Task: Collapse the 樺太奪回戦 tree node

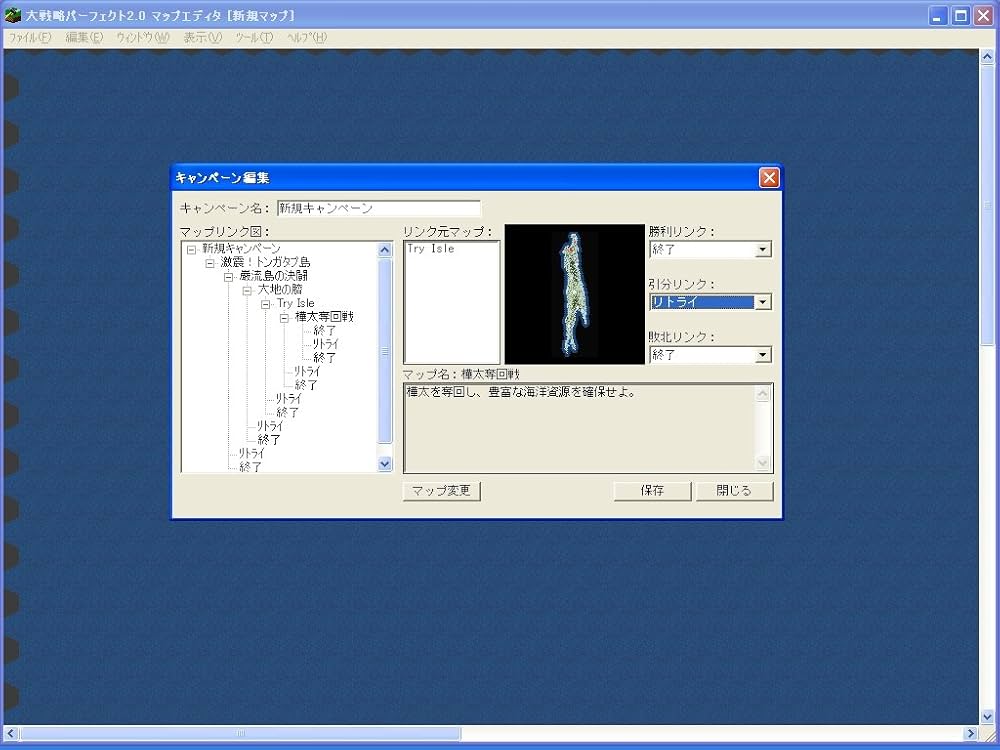Action: (x=284, y=318)
